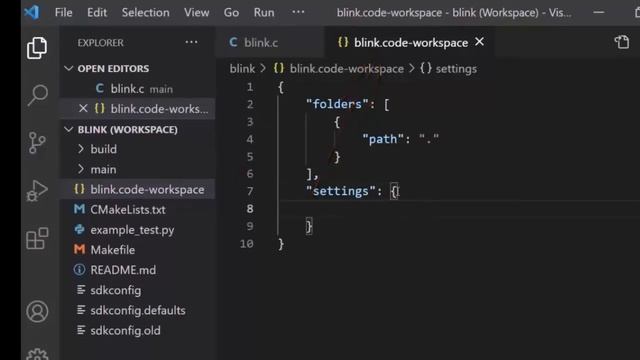Close blink.code-works... in Open Editors
The width and height of the screenshot is (640, 360).
(x=83, y=109)
